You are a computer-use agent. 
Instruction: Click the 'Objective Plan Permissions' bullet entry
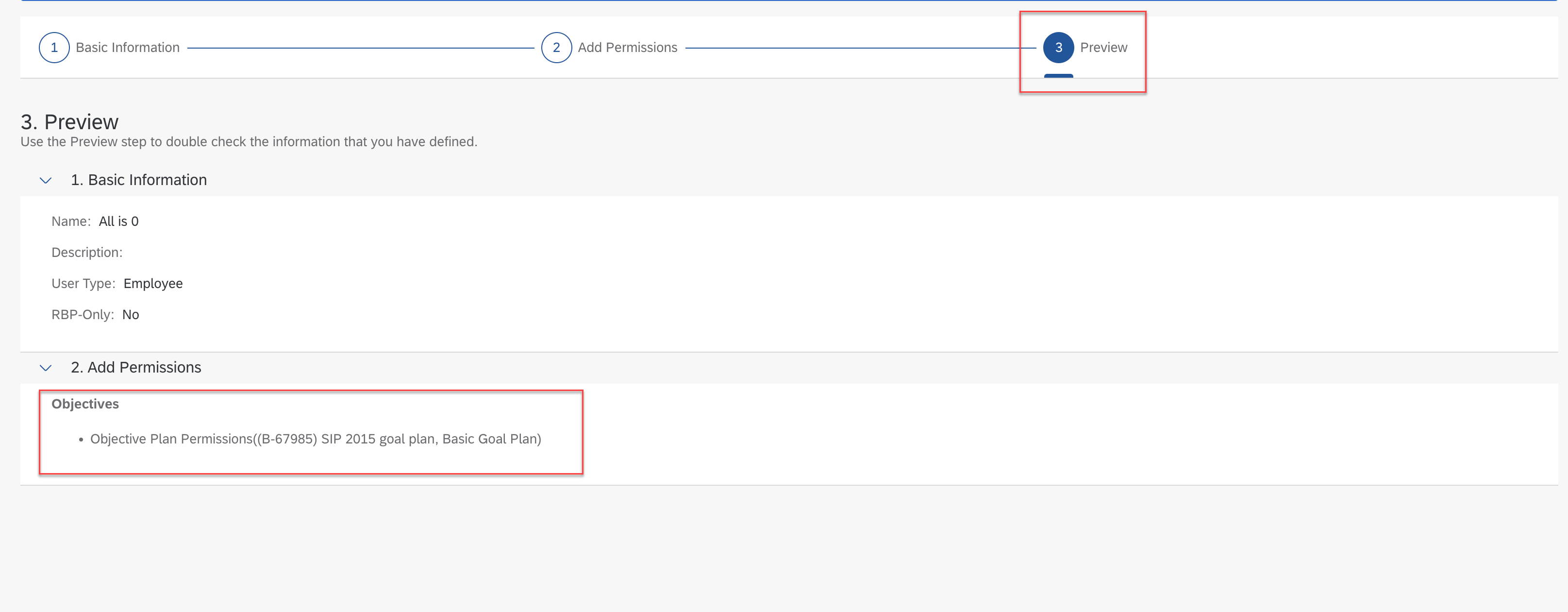[316, 439]
